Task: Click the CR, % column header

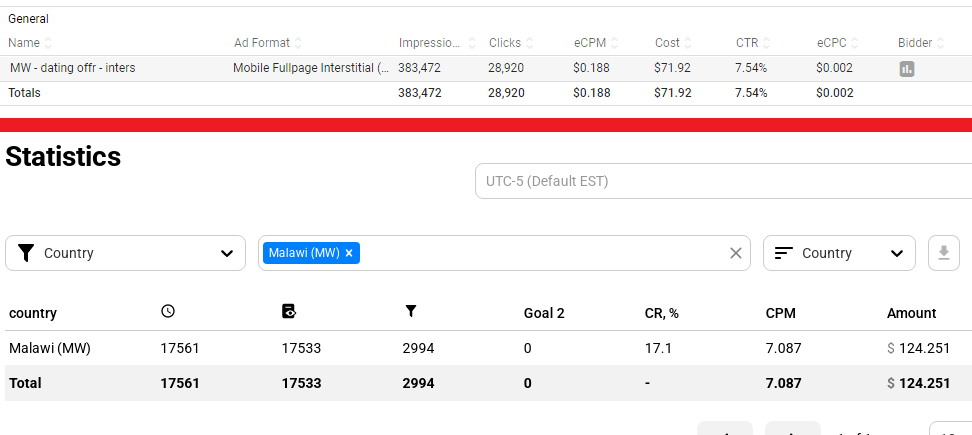Action: point(661,313)
